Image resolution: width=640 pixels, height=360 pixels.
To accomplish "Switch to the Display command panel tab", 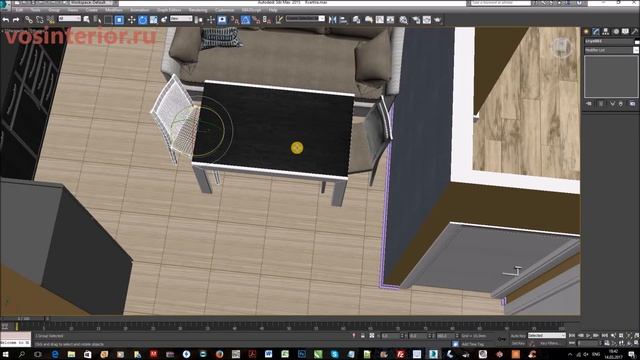I will coord(625,31).
